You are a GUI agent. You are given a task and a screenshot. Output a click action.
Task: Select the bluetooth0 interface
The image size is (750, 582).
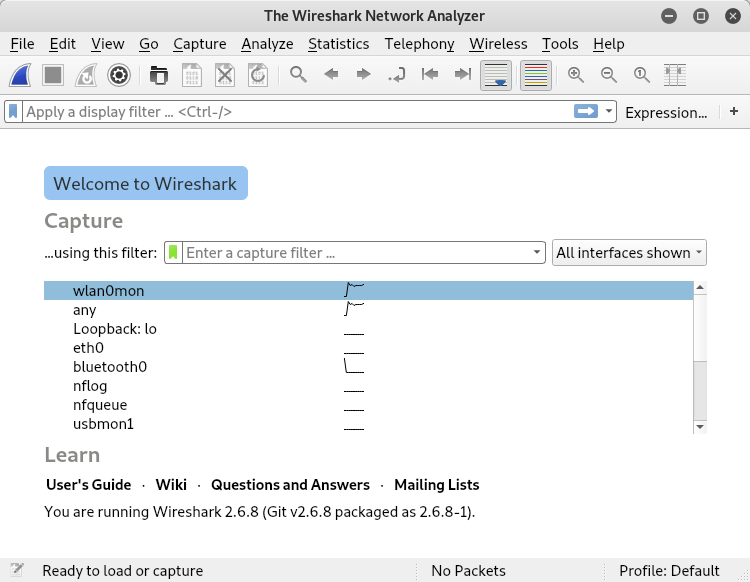coord(368,367)
